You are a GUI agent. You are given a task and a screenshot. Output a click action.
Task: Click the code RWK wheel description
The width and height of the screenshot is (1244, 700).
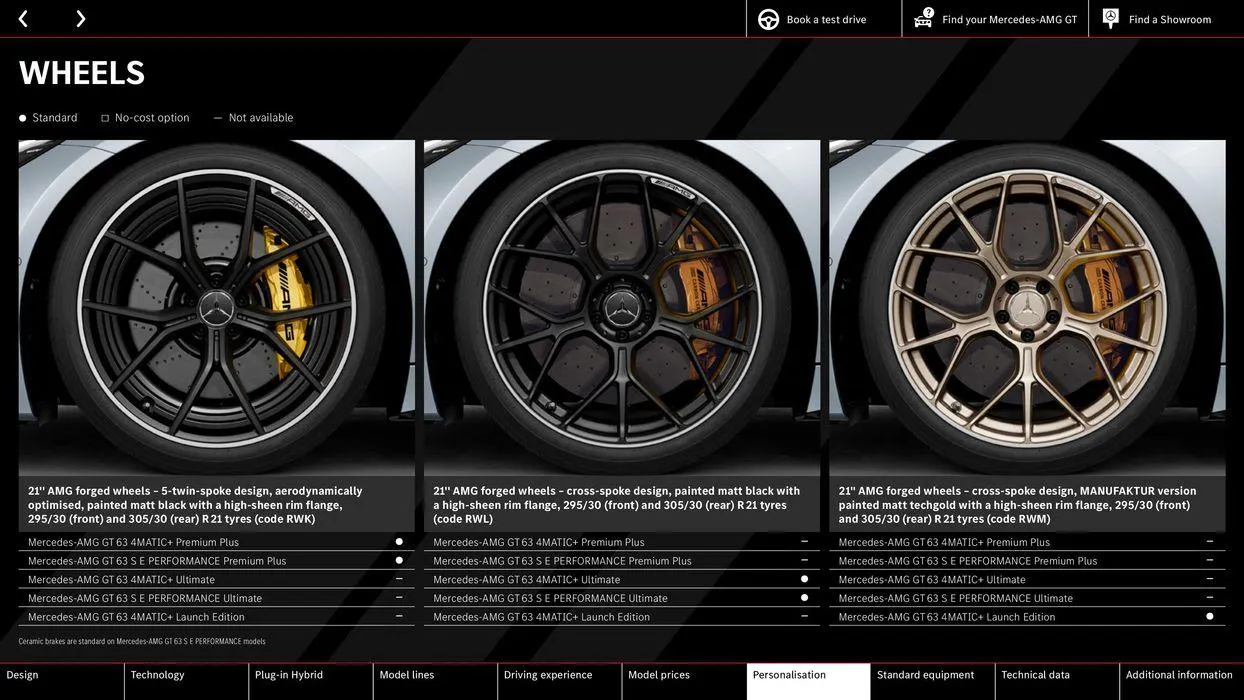[x=195, y=505]
